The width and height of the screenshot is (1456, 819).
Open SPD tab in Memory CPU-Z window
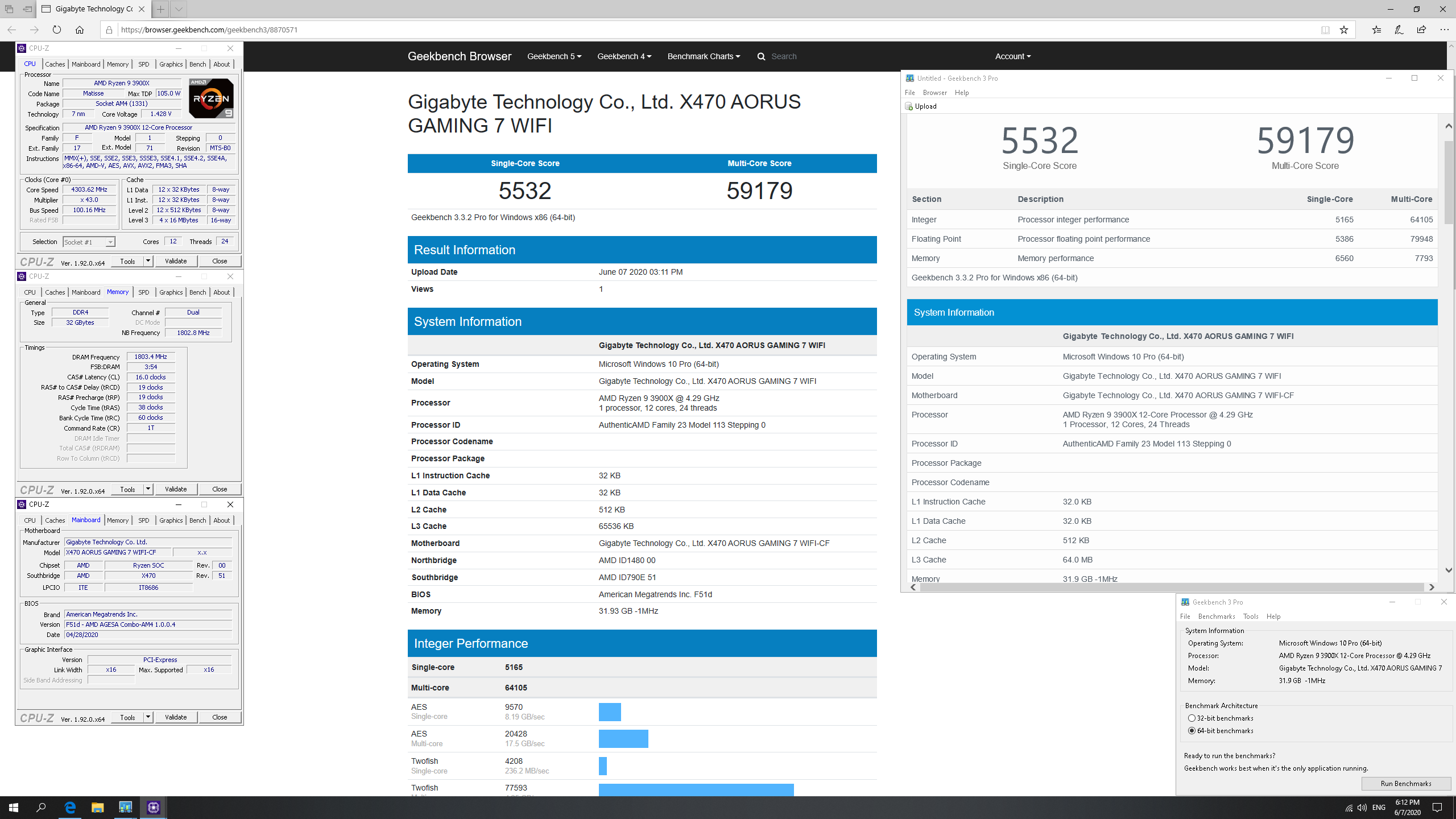pos(144,292)
